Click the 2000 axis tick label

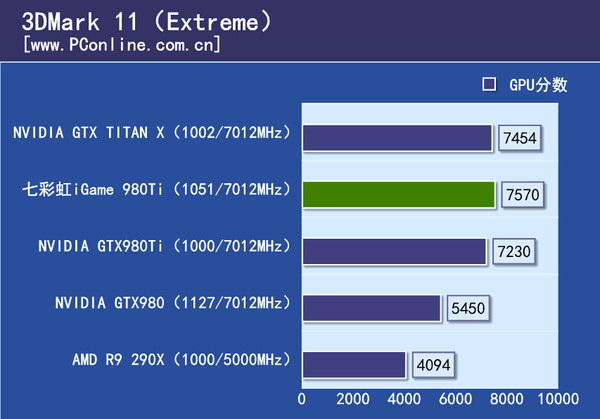[x=353, y=399]
